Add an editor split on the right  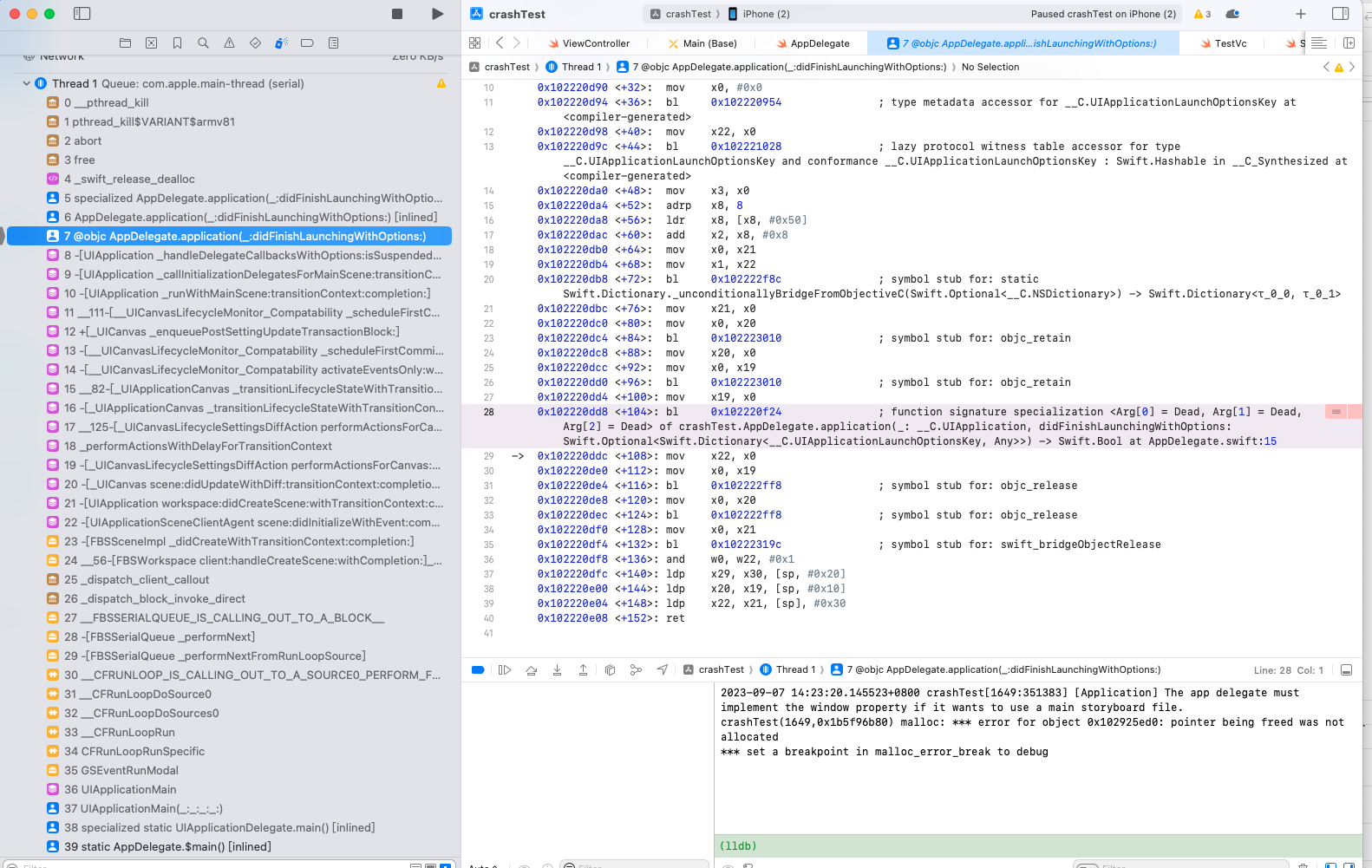click(1349, 42)
